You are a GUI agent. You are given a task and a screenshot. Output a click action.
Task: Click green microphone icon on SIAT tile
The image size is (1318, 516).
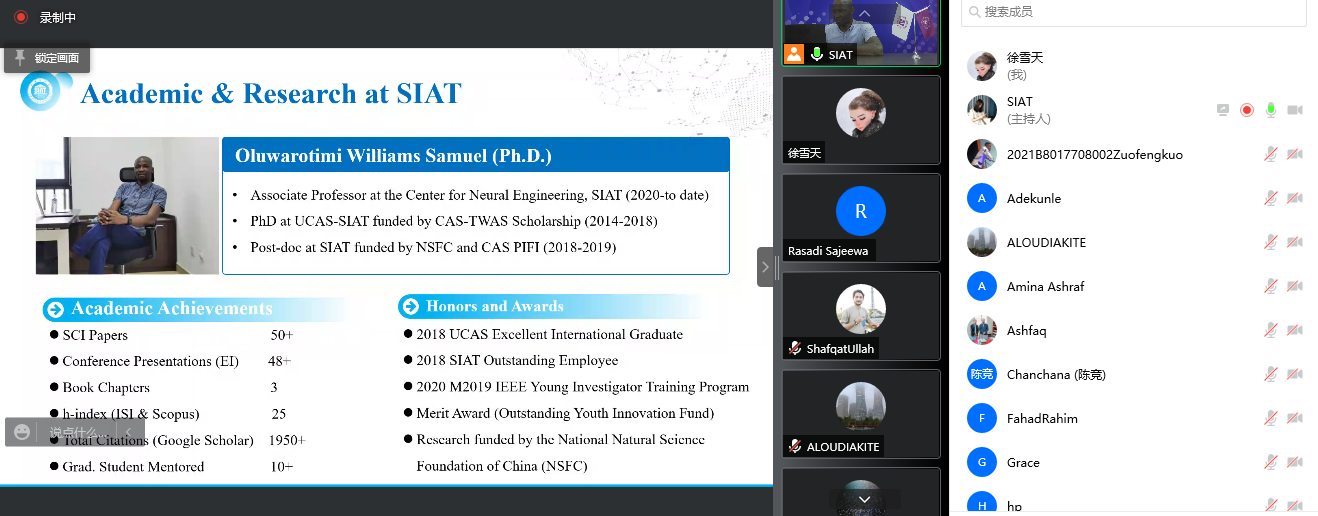(x=816, y=55)
